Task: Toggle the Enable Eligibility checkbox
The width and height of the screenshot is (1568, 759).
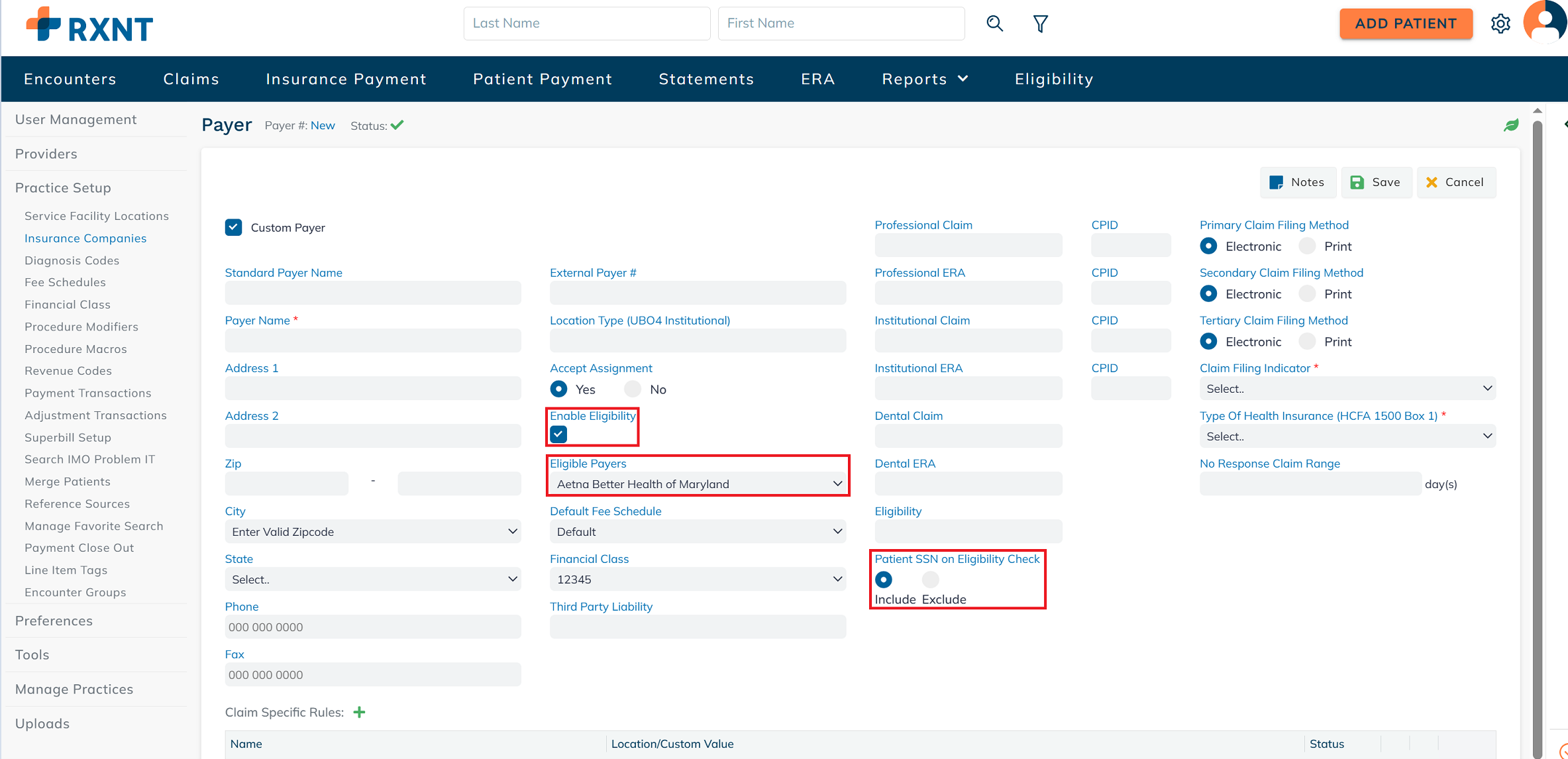Action: (x=558, y=434)
